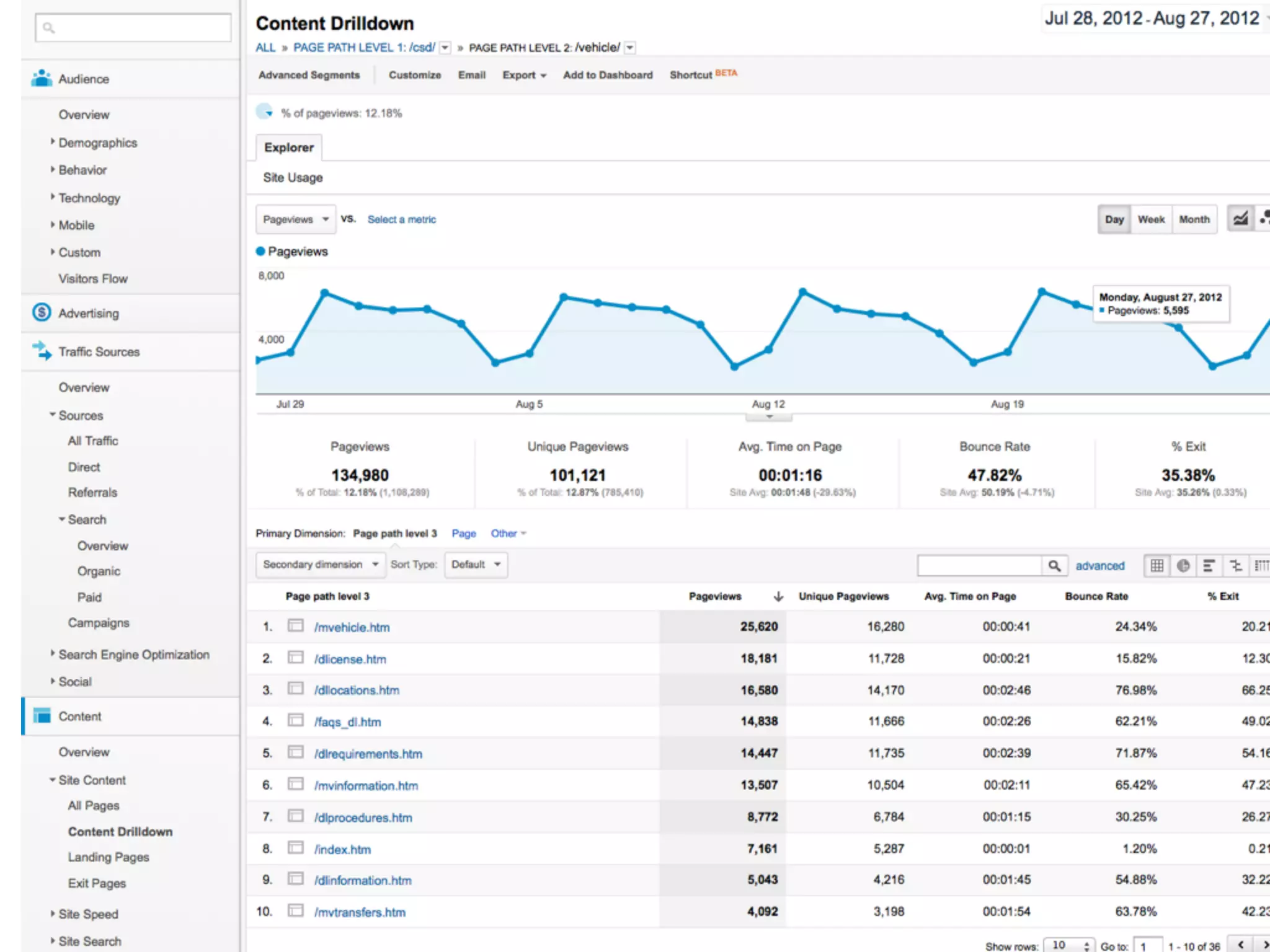Open the Sort Type Default dropdown
Screen dimensions: 1270x952
pyautogui.click(x=476, y=565)
